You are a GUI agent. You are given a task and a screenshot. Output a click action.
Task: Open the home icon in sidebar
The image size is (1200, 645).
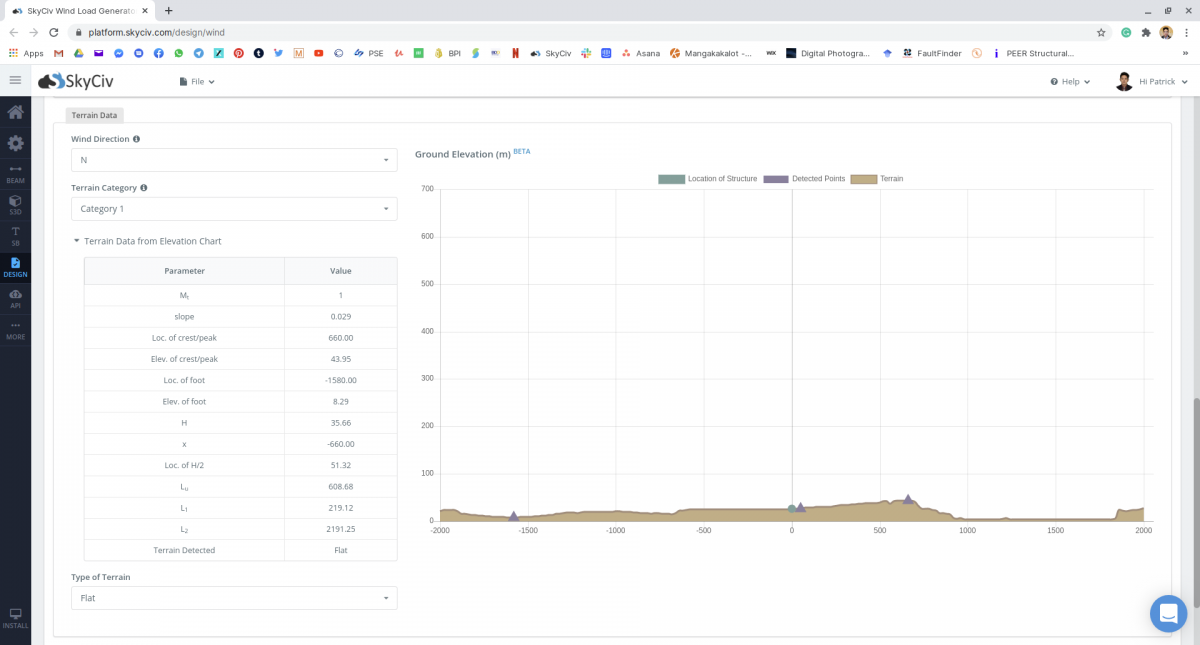pyautogui.click(x=15, y=112)
